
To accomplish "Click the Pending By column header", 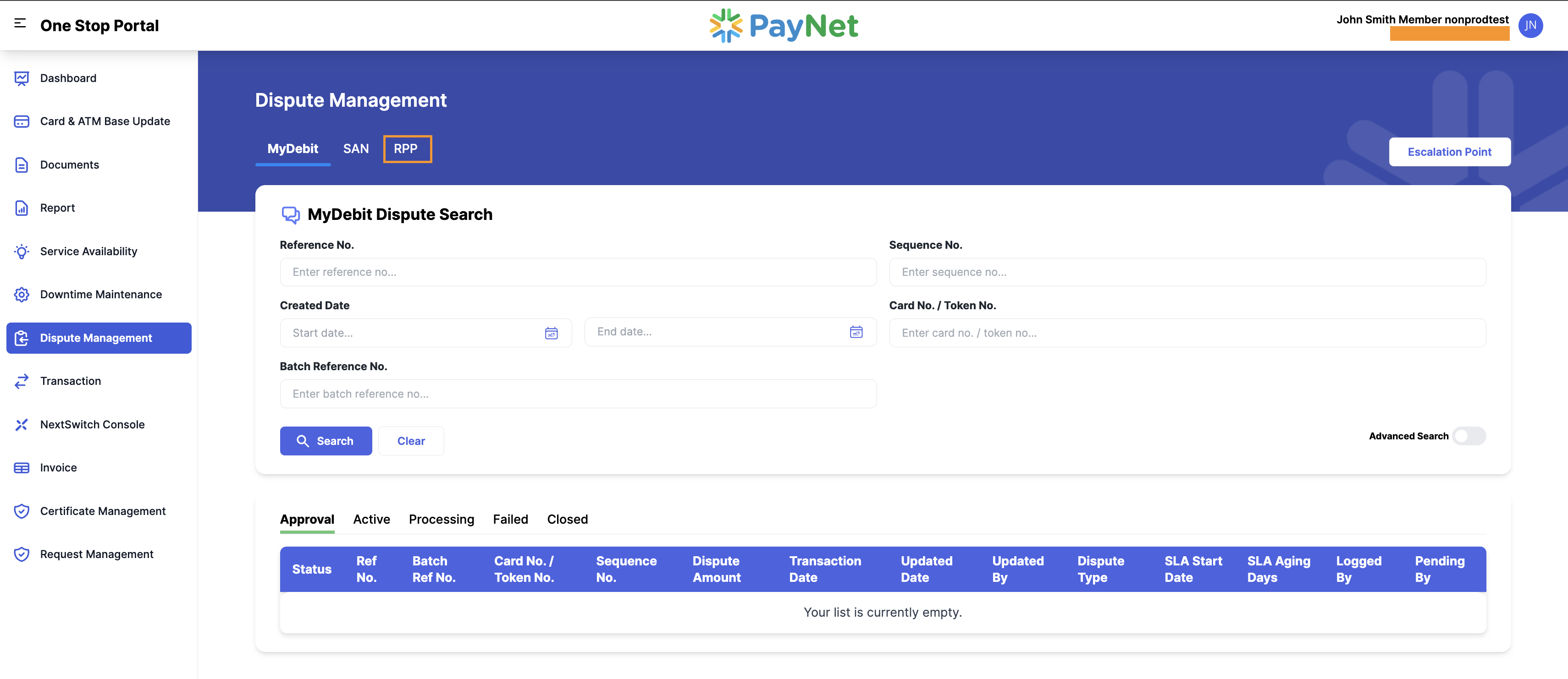I will click(x=1440, y=569).
